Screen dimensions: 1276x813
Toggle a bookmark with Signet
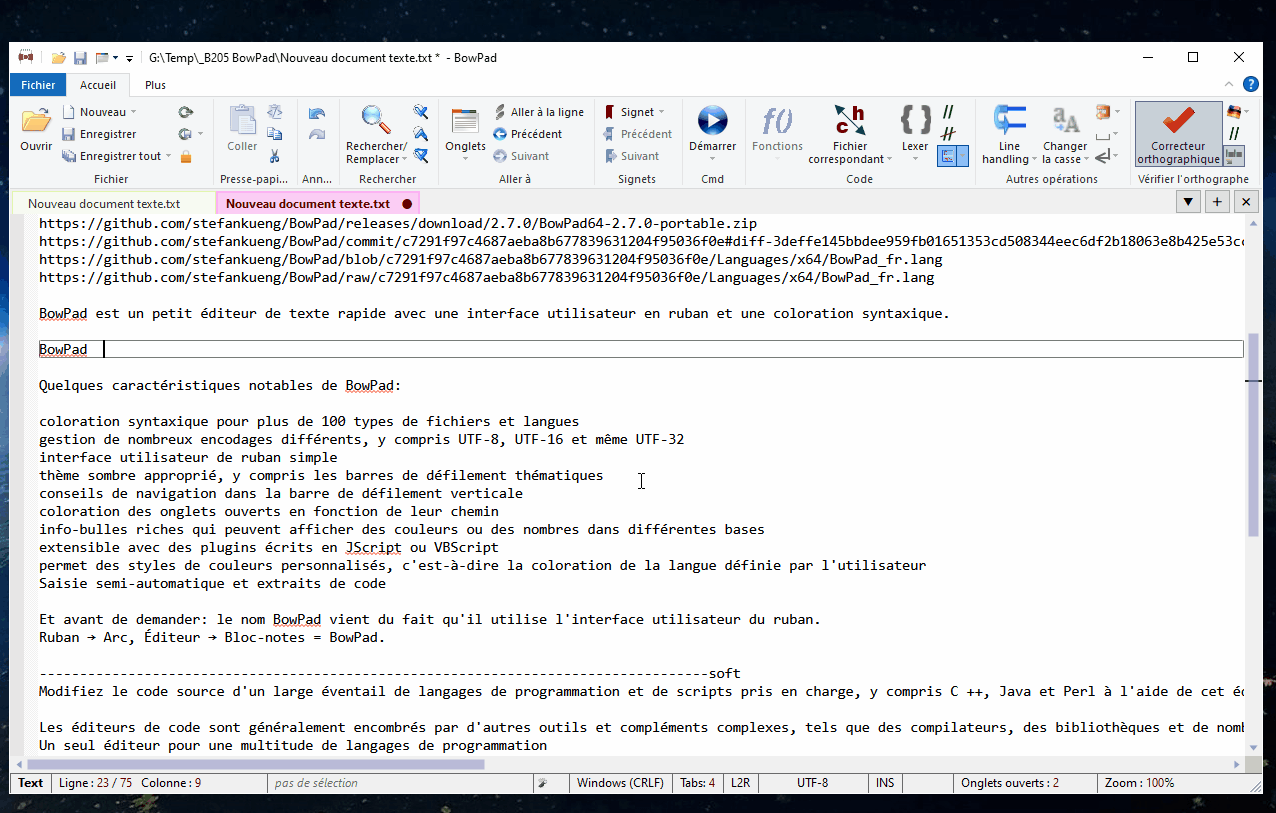pyautogui.click(x=629, y=112)
